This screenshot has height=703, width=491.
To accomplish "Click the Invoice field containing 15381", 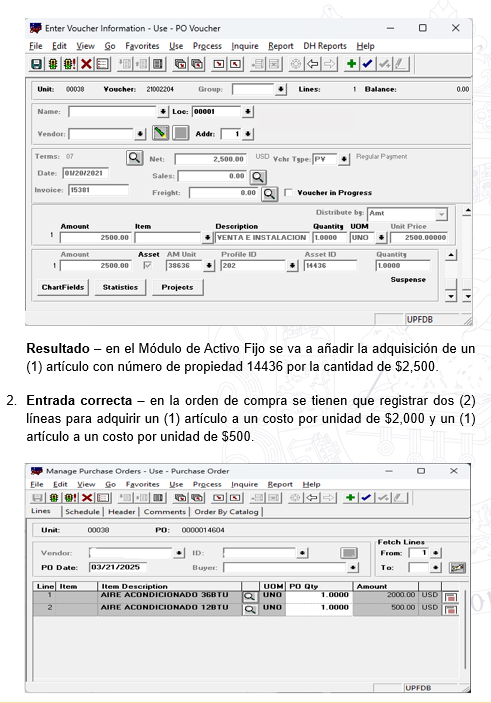I will [x=99, y=190].
